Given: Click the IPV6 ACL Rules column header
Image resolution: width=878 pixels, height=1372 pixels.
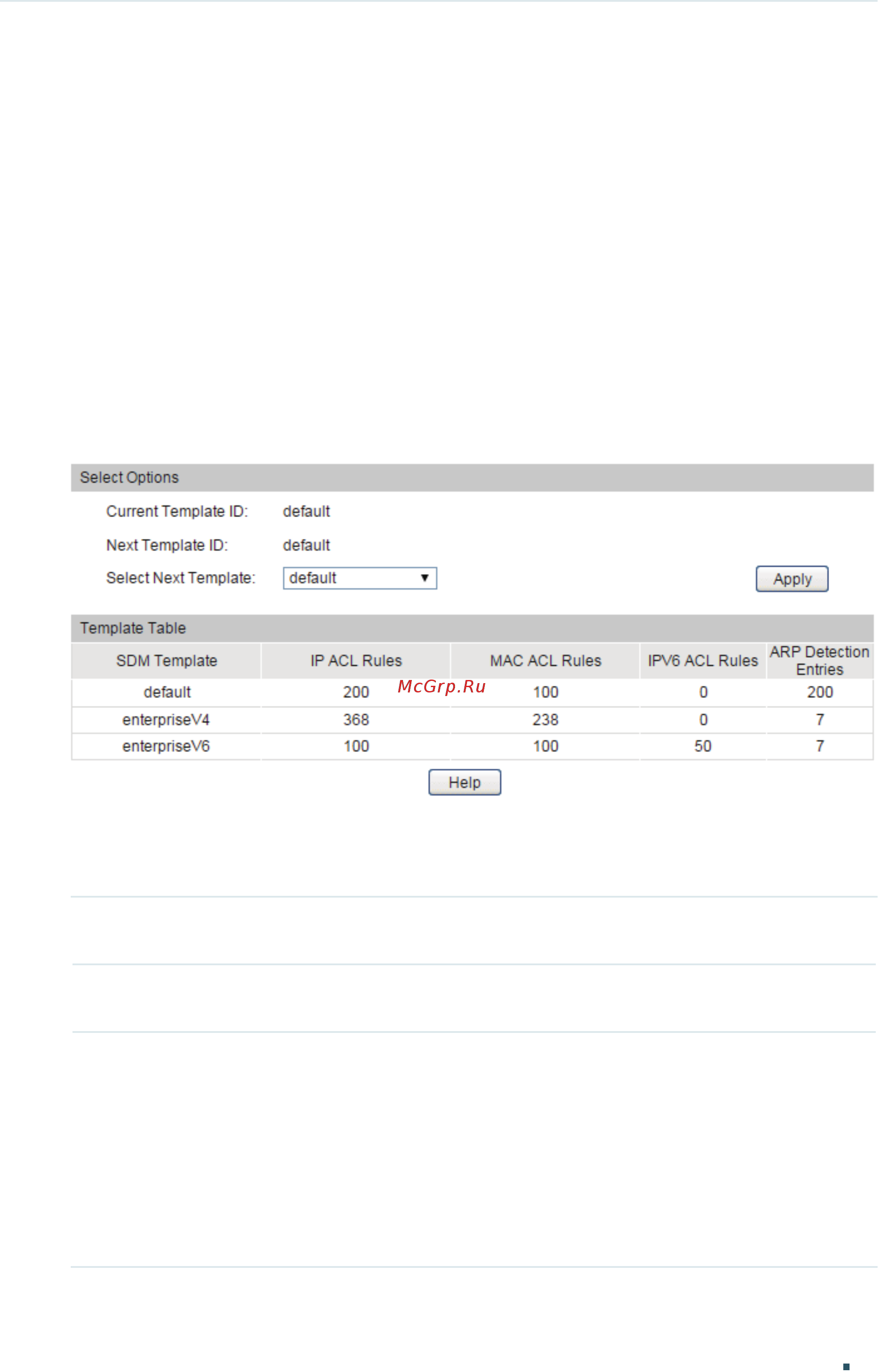Looking at the screenshot, I should tap(703, 660).
